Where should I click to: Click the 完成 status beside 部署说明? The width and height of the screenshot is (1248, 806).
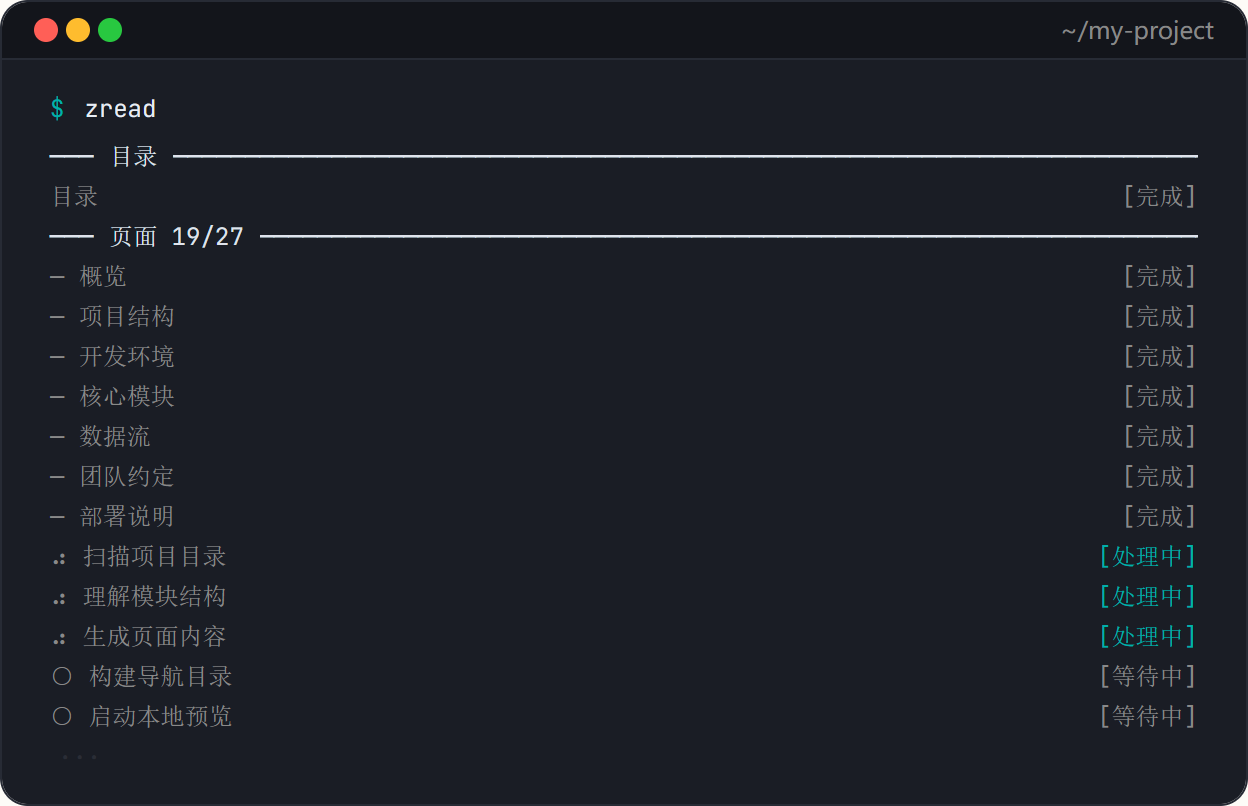click(x=1159, y=517)
